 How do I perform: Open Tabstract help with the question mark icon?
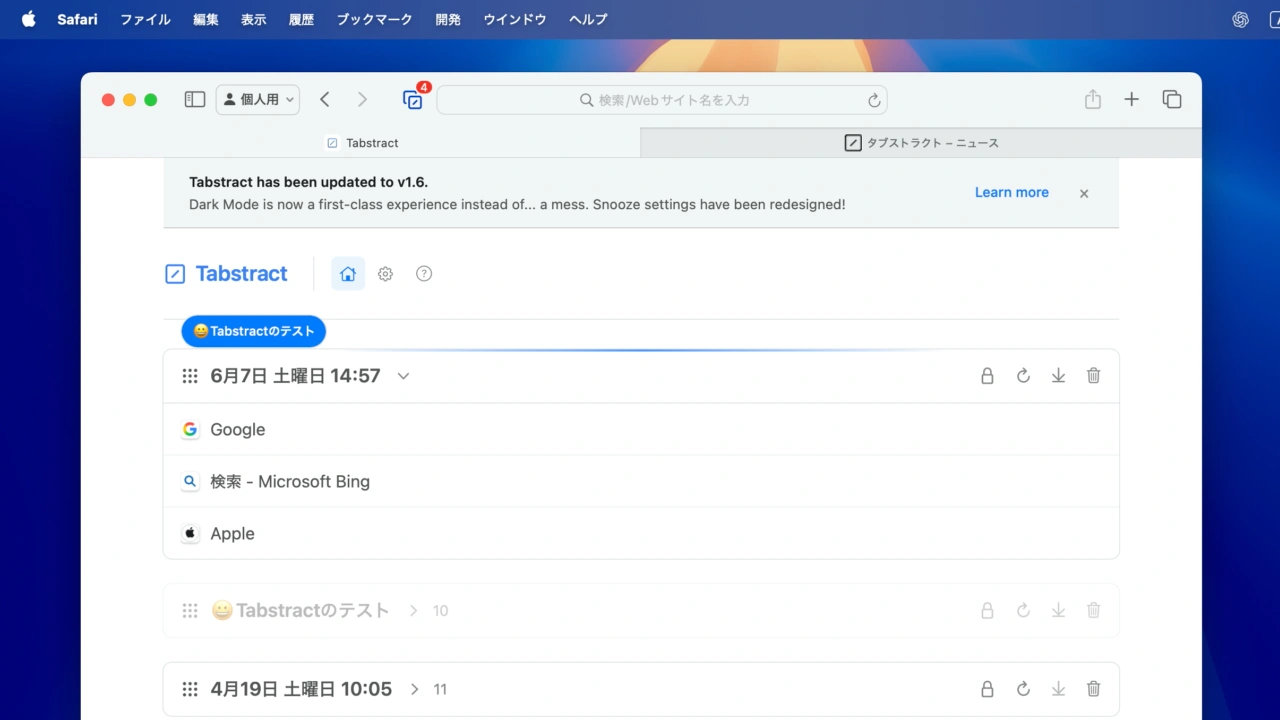coord(423,273)
